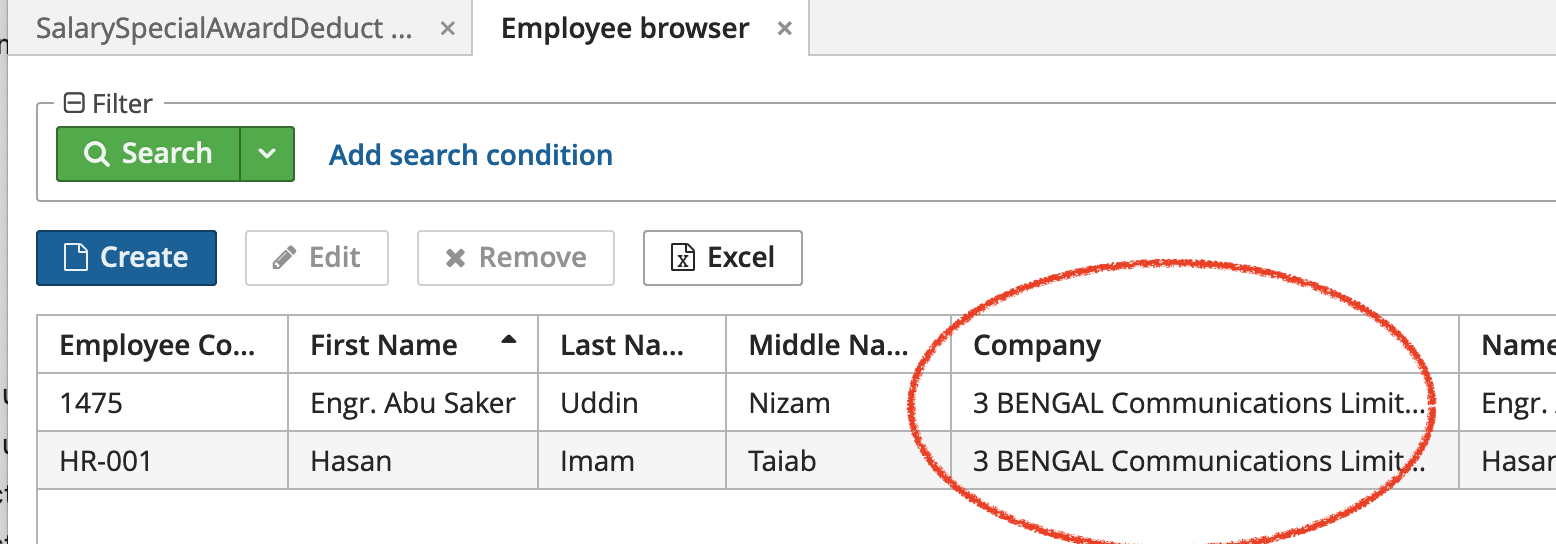Switch to the SalarySpecialAwardDeduct tab

(224, 29)
